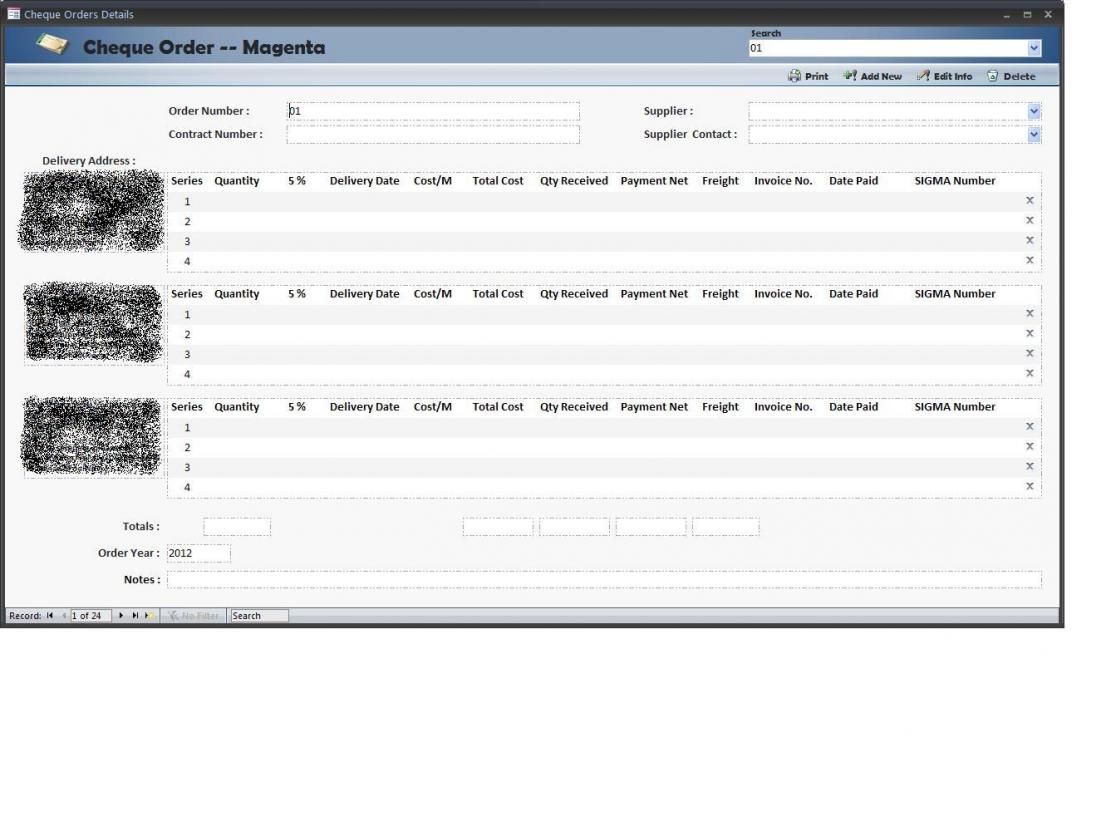Screen dimensions: 1111x816
Task: Click the Totals field under Payment Net
Action: (651, 526)
